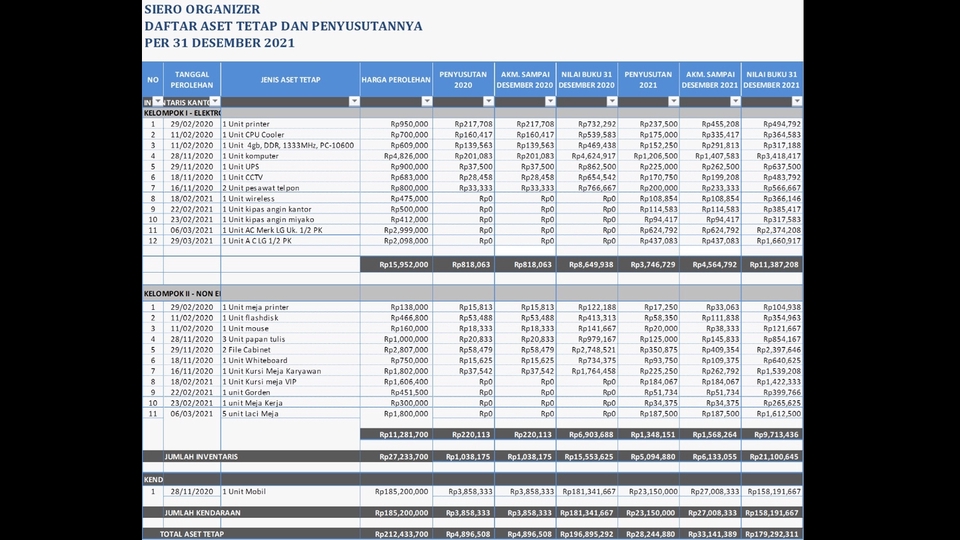This screenshot has width=960, height=540.
Task: Select the TOTAL ASET TETAP row label
Action: pyautogui.click(x=192, y=534)
